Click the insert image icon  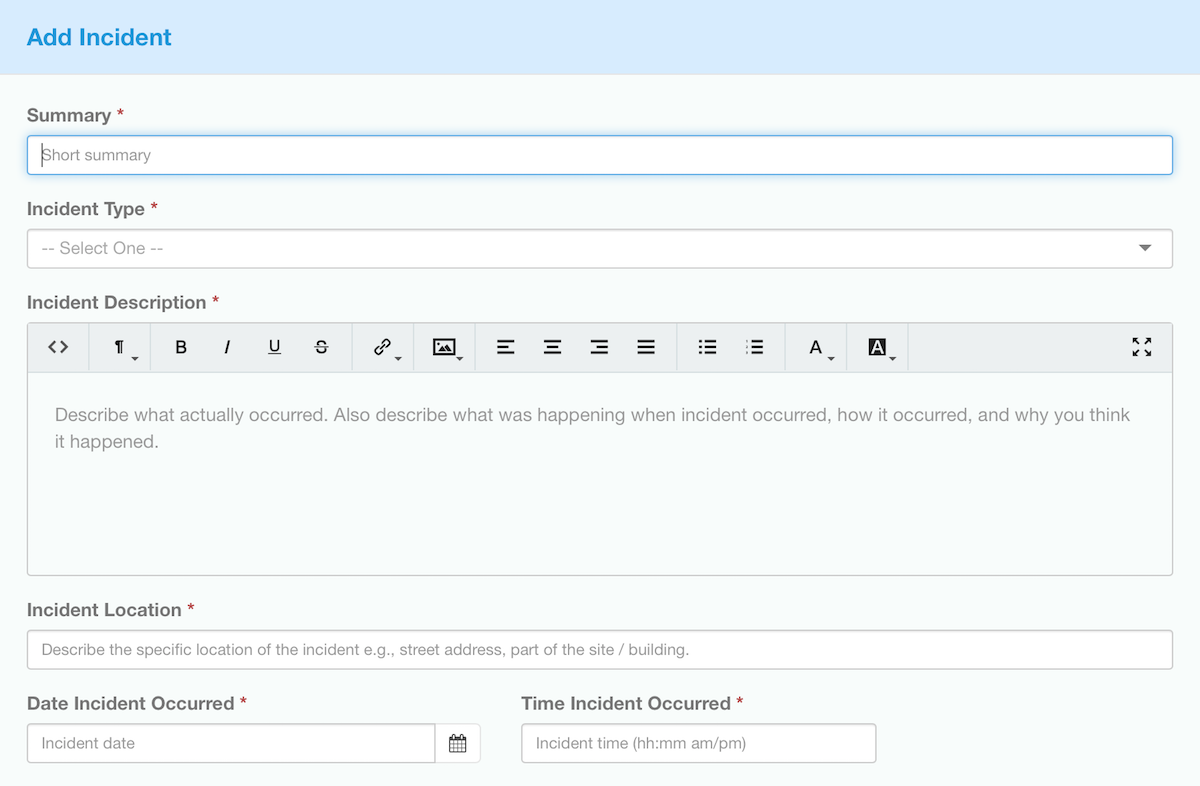pos(445,347)
